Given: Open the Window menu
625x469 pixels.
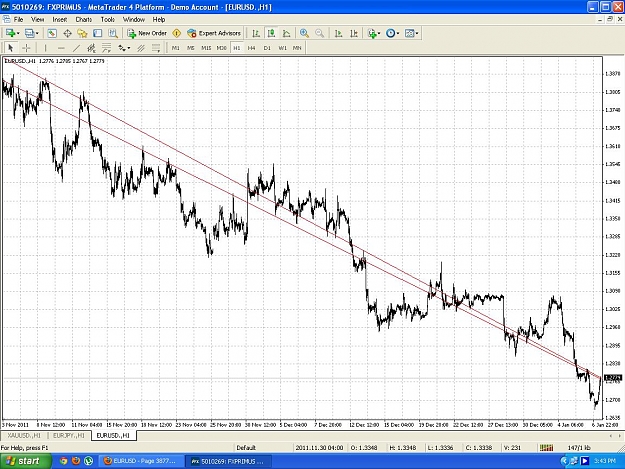Looking at the screenshot, I should tap(134, 20).
